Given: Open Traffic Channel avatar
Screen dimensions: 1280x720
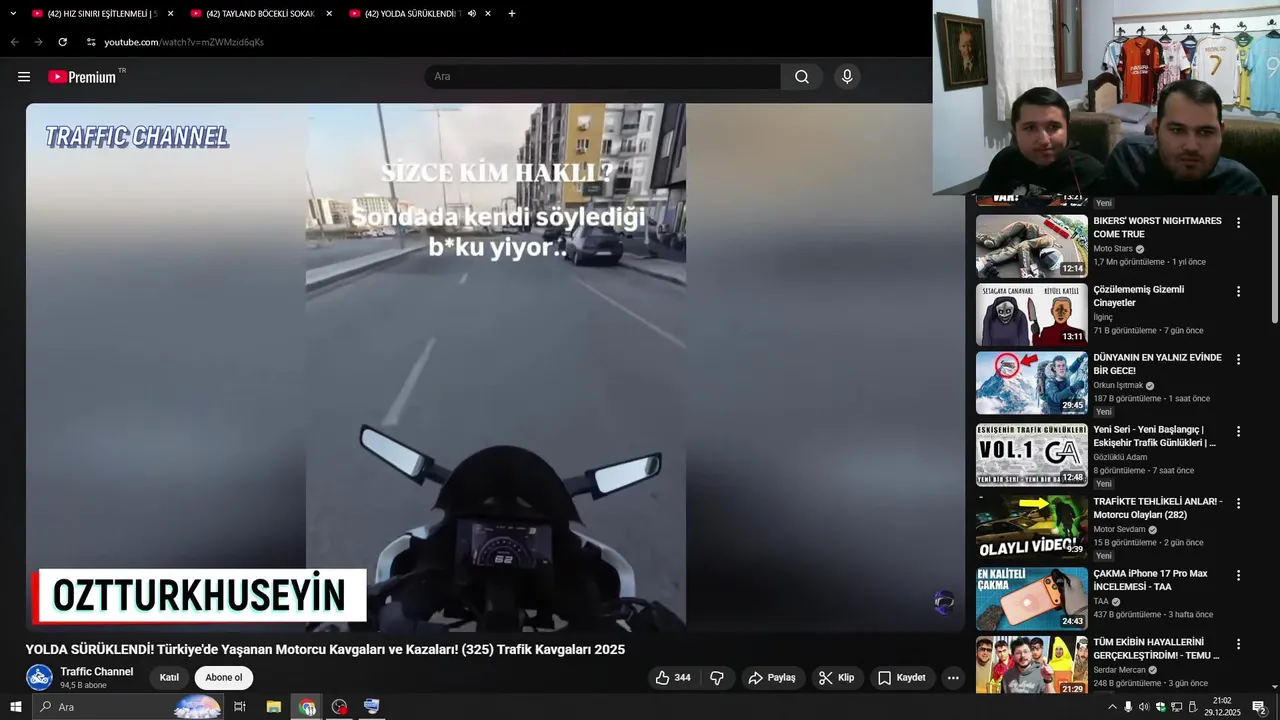Looking at the screenshot, I should 39,677.
